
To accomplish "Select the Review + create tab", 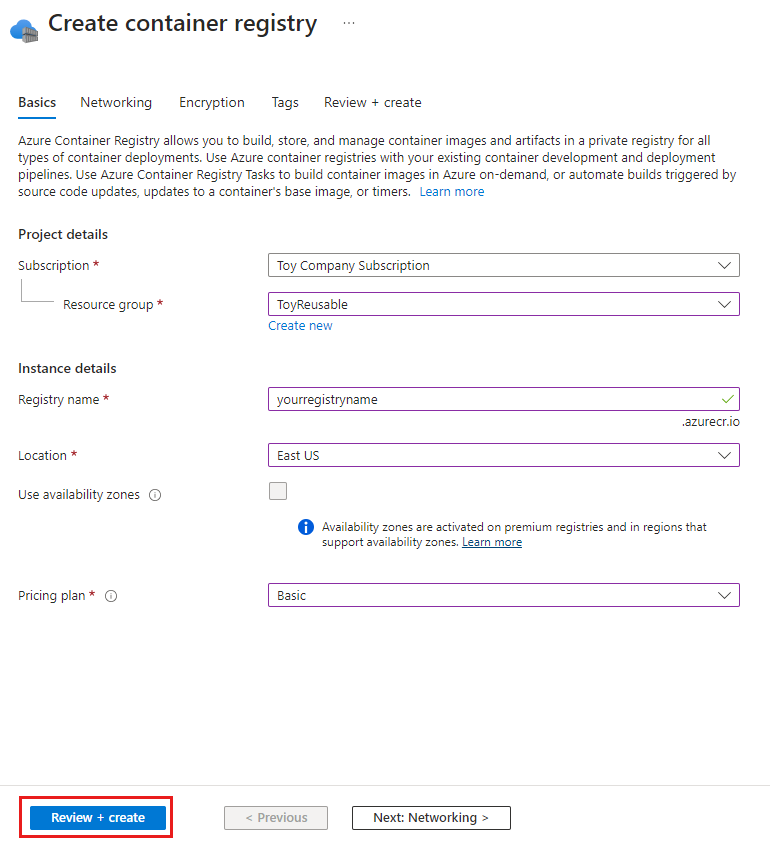I will [x=372, y=102].
